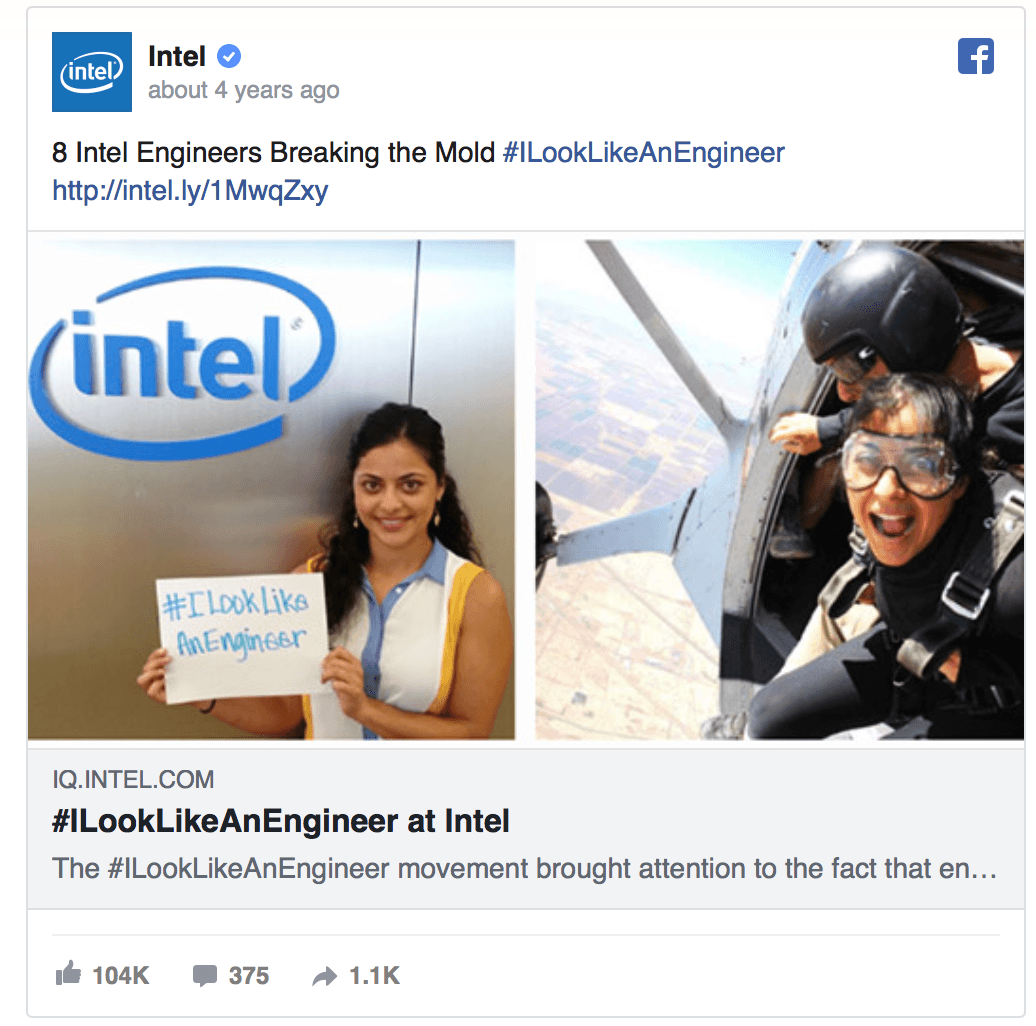Click the blue verified badge

click(229, 57)
